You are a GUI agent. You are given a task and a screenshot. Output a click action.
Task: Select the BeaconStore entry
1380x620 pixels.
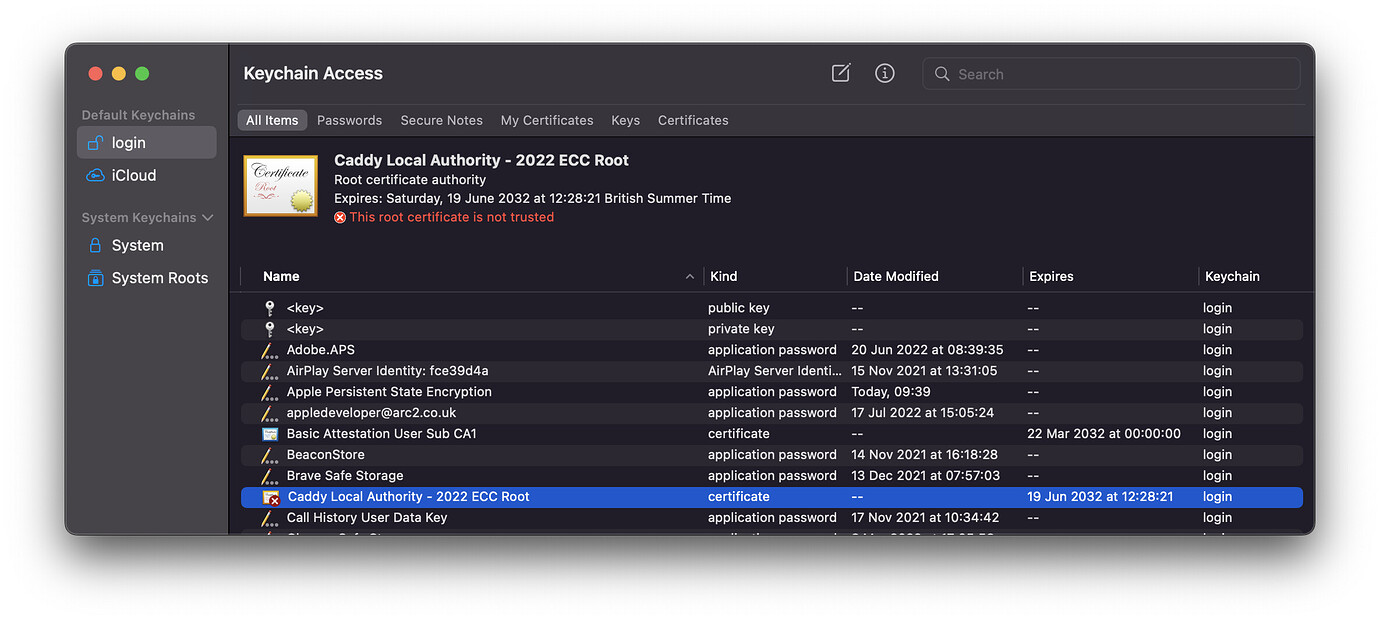click(x=771, y=455)
